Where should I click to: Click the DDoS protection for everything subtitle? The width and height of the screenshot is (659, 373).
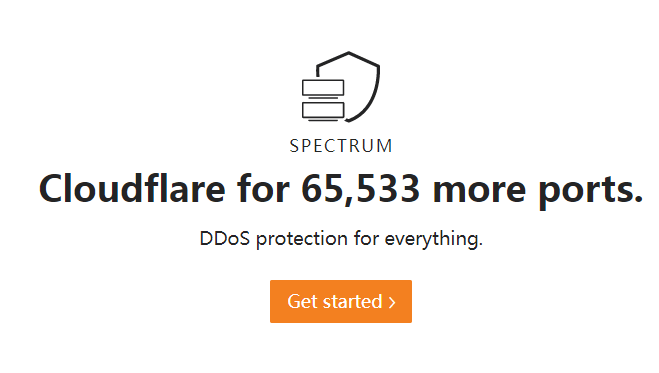(x=341, y=239)
